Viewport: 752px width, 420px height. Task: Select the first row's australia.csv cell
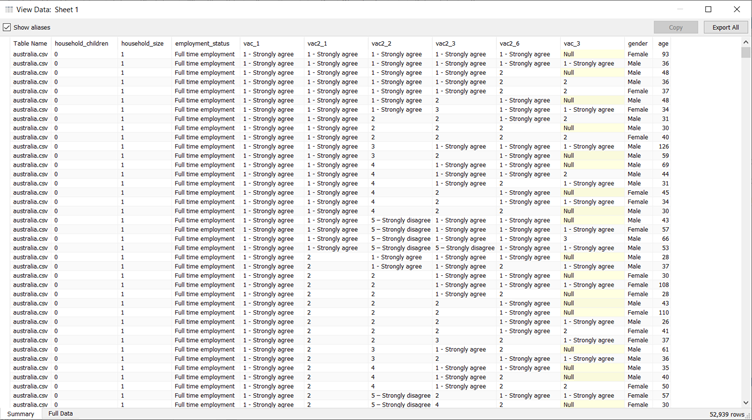[30, 54]
